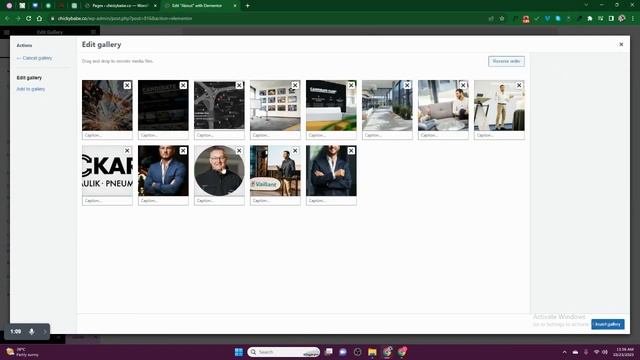Remove the aerial road map image
Screen dimensions: 640x360
click(x=239, y=85)
